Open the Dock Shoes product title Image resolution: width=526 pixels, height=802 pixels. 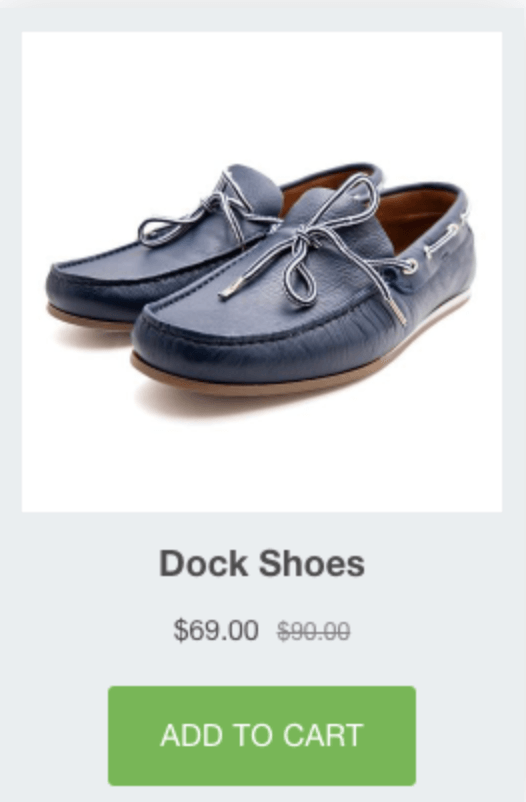tap(261, 563)
